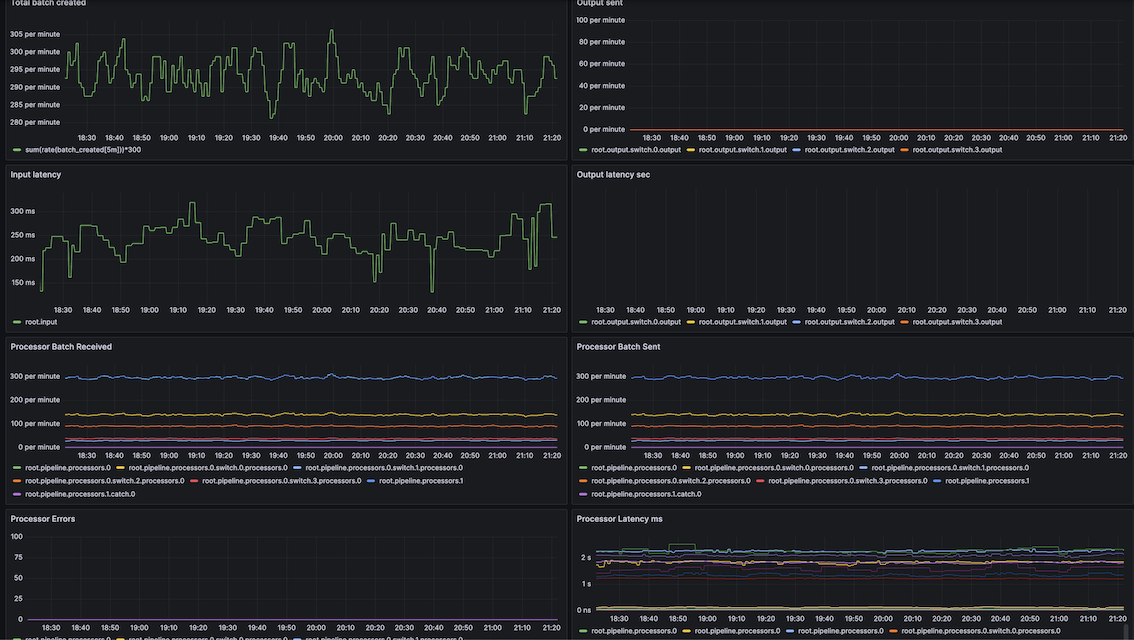Click purple swatch of catch.0 in Processor Batch Received

tap(16, 494)
